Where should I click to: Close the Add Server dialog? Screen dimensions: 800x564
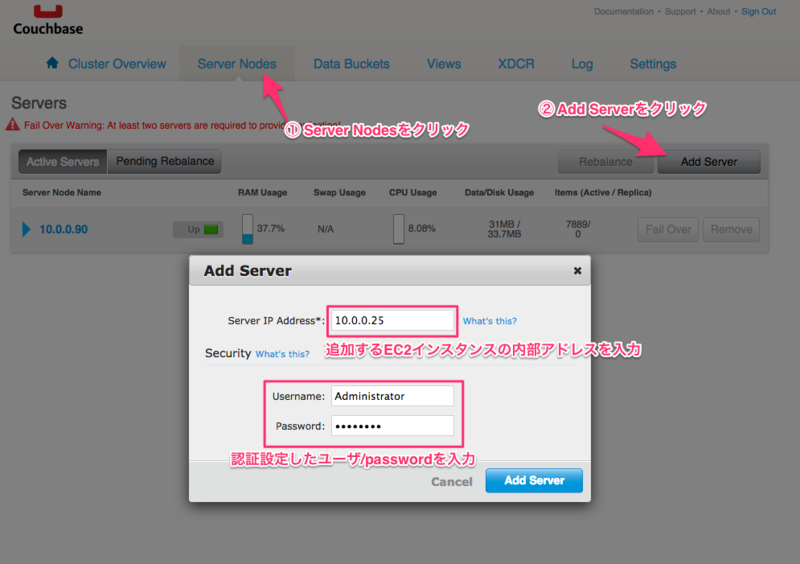[577, 271]
